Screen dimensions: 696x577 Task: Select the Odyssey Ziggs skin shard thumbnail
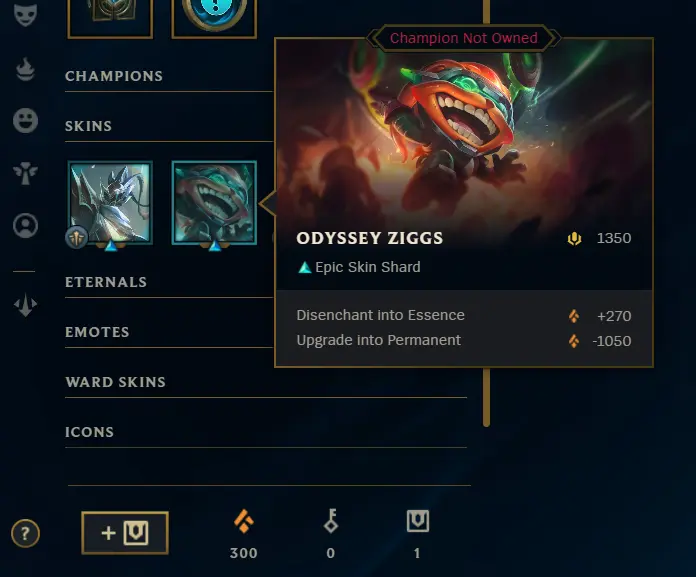214,203
